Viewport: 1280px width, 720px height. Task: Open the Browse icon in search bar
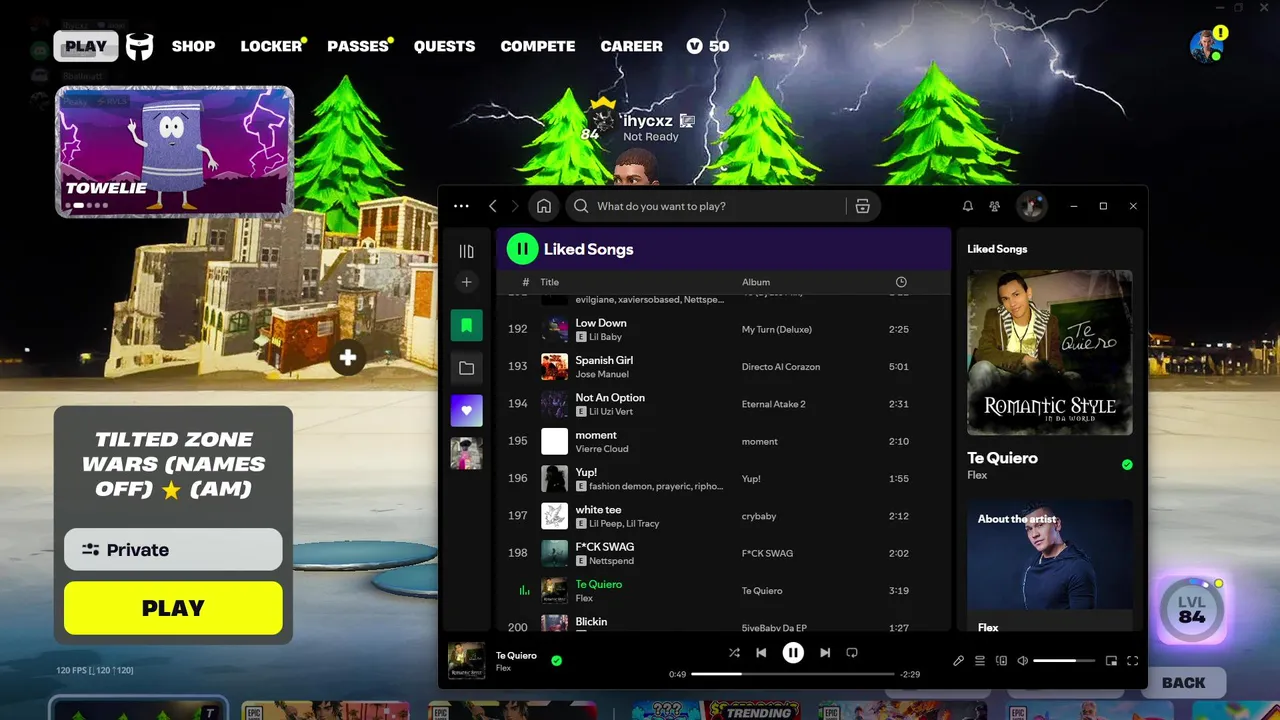(x=862, y=206)
